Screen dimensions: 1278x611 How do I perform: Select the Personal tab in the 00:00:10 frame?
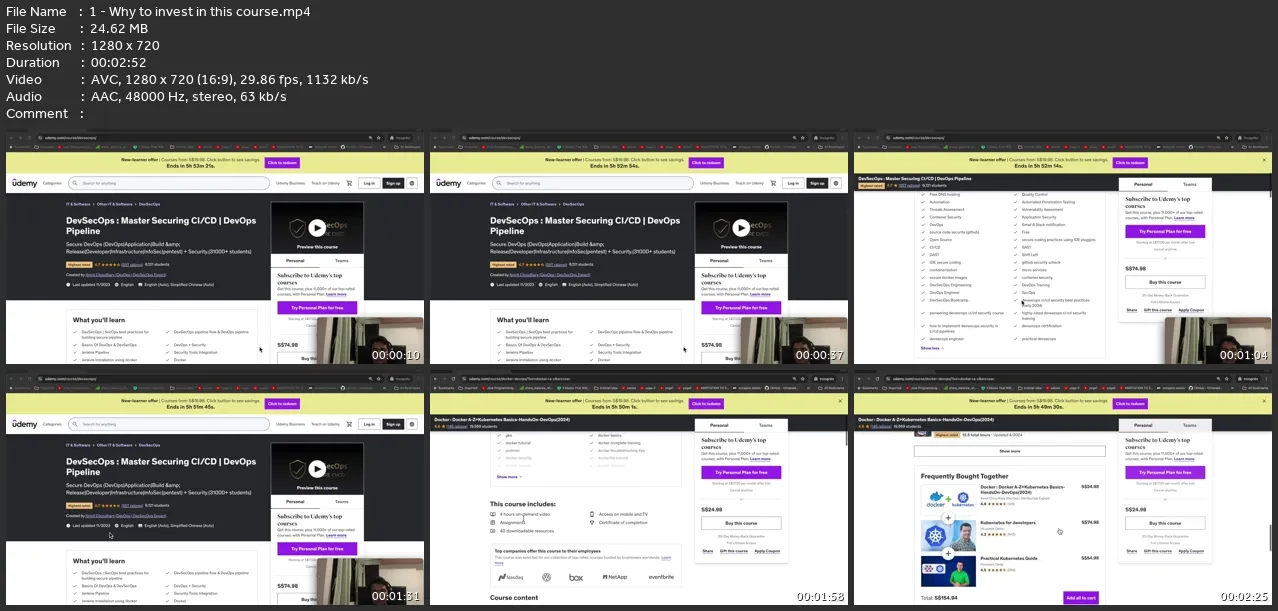295,260
